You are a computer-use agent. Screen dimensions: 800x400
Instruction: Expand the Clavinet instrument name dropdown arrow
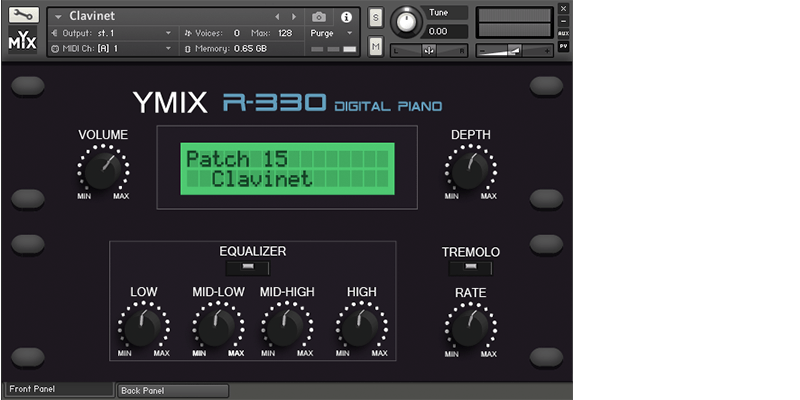pyautogui.click(x=58, y=17)
